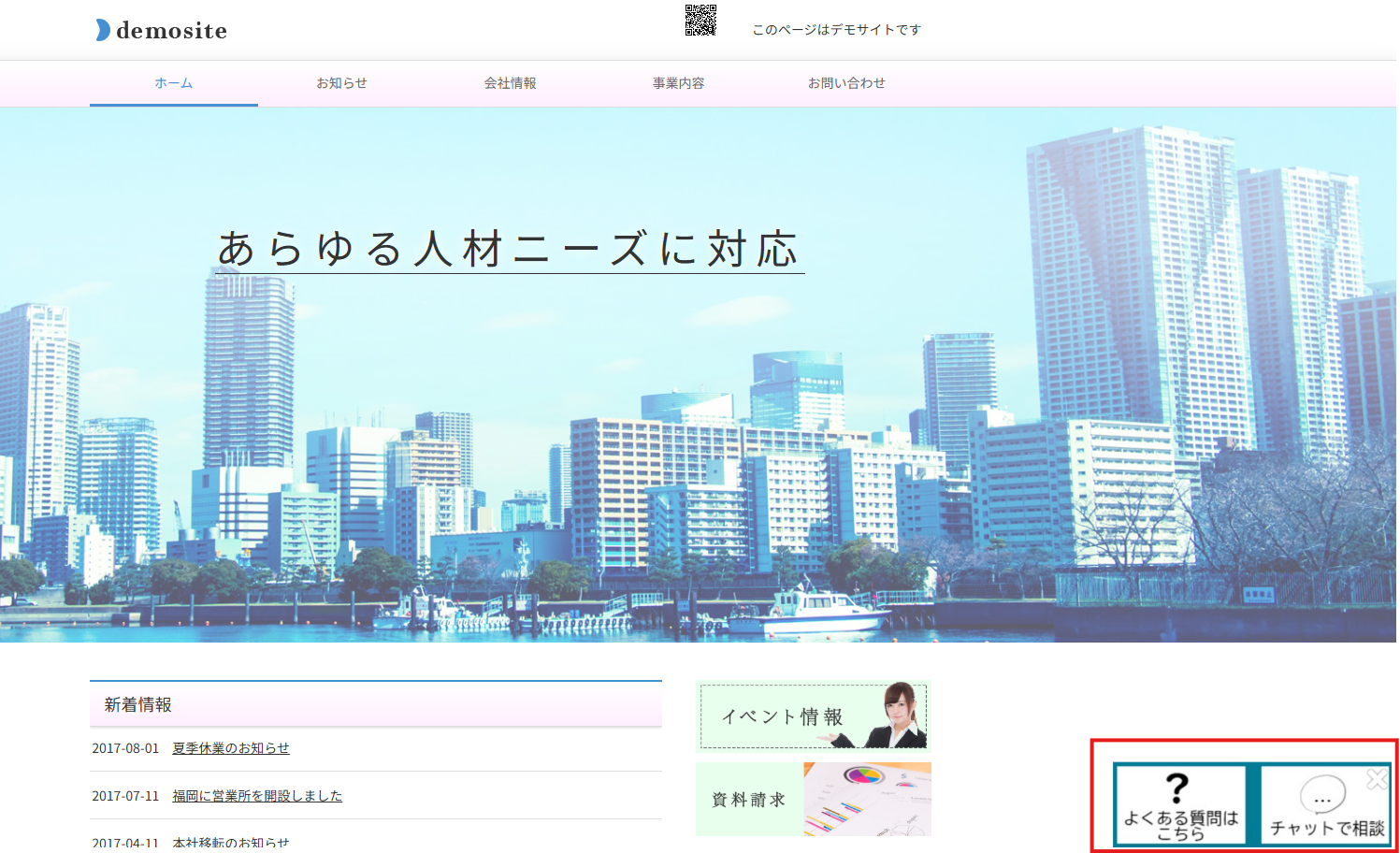Open the イベント情報 banner
The height and width of the screenshot is (853, 1400).
tap(813, 716)
